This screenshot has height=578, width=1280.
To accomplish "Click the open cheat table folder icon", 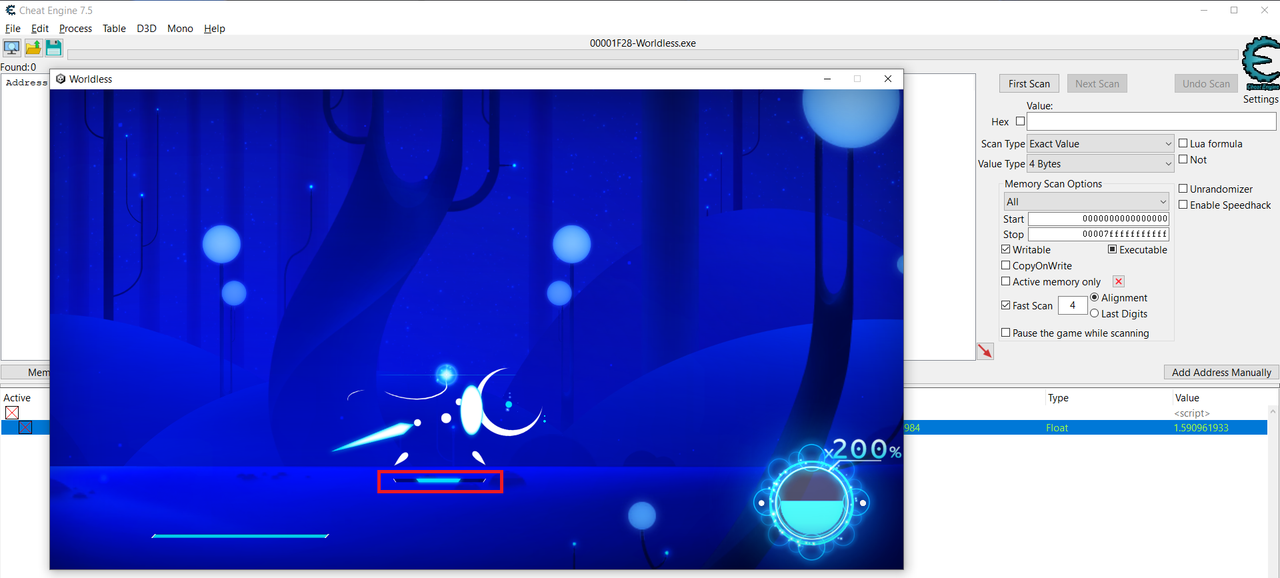I will [33, 47].
